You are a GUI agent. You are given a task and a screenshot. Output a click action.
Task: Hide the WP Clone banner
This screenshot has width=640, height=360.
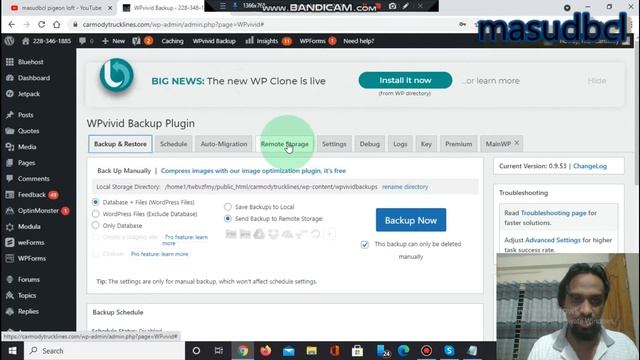click(x=597, y=81)
